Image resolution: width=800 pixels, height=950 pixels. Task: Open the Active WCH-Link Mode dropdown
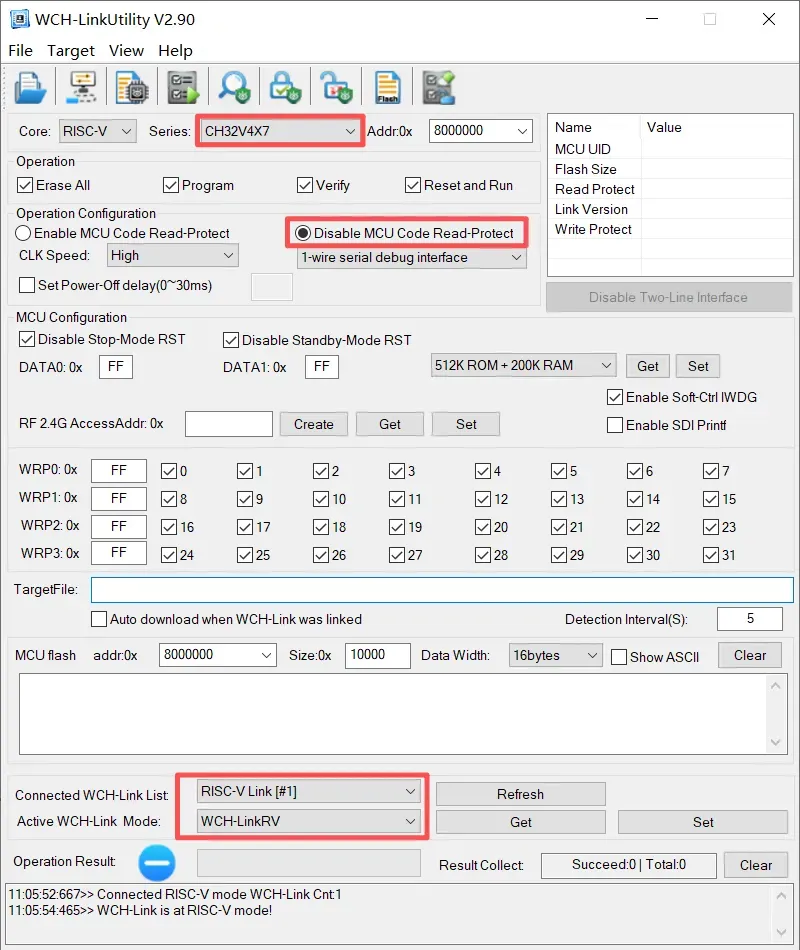tap(308, 822)
